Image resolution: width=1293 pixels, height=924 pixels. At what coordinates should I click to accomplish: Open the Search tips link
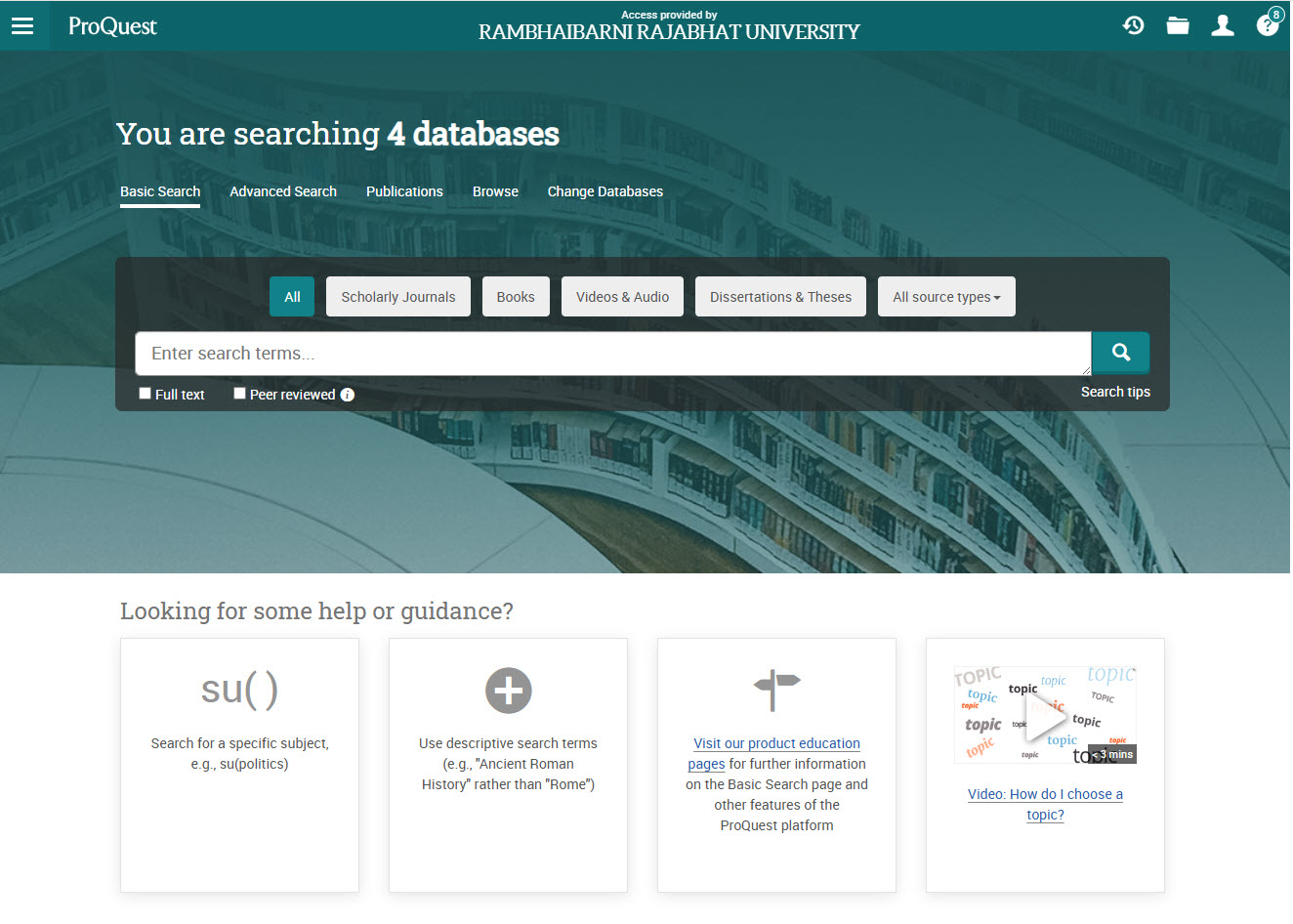[1115, 392]
